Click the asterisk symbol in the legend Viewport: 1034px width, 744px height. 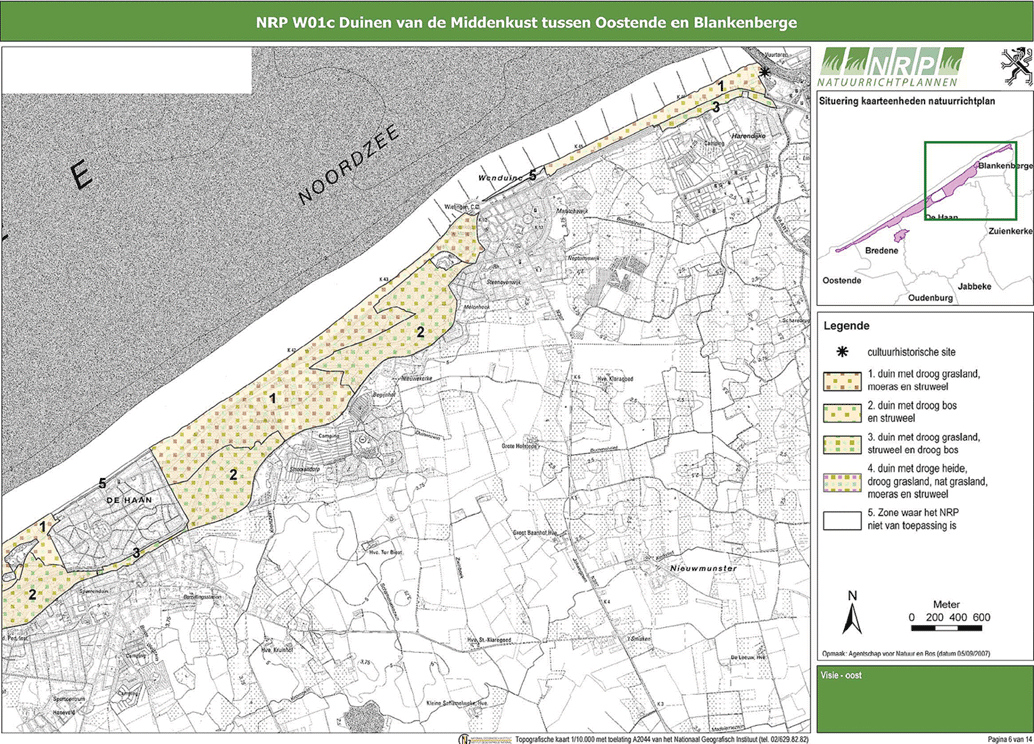coord(841,352)
